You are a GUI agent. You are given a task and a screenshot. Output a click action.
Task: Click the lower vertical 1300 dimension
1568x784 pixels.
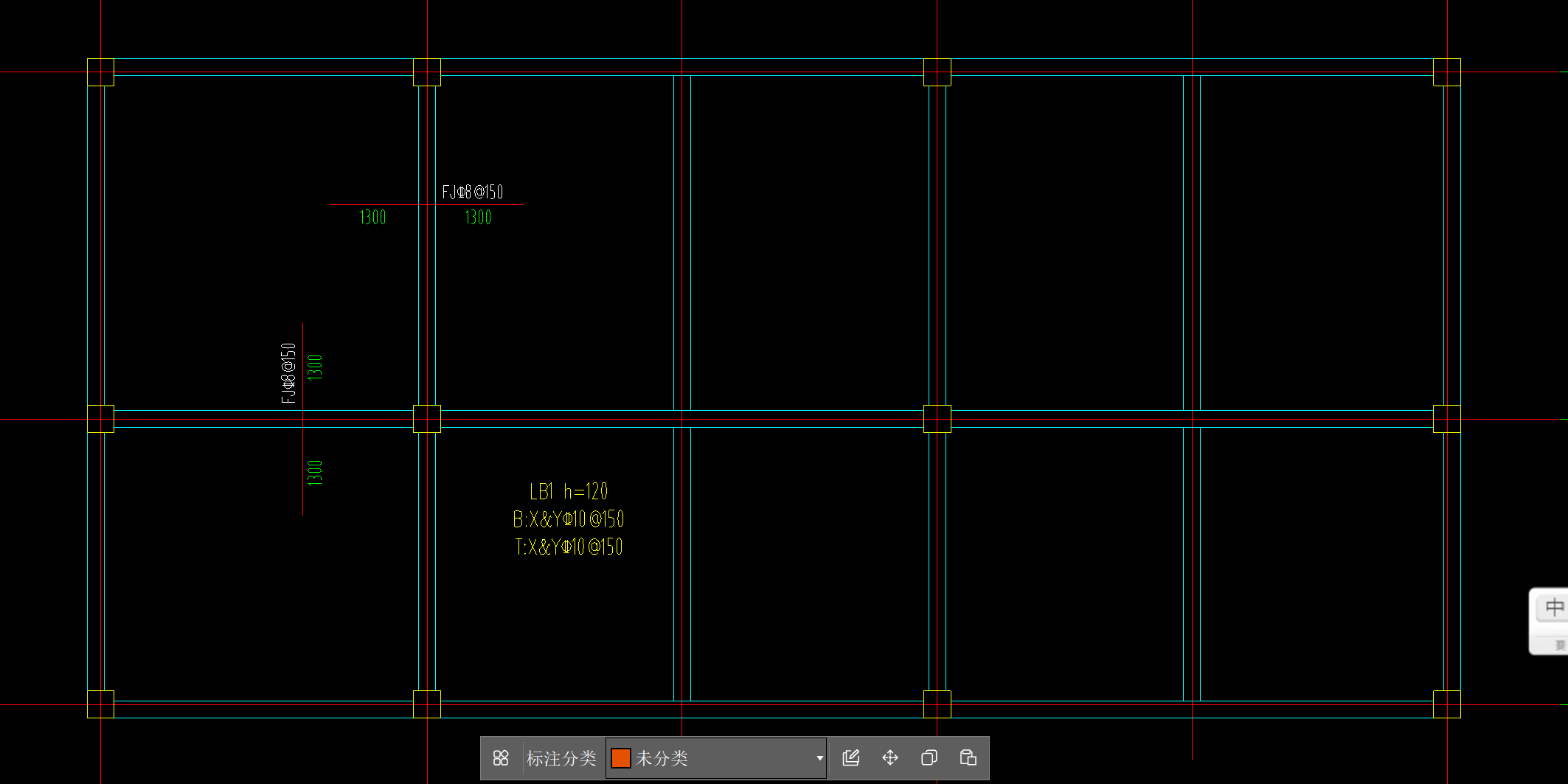[x=315, y=473]
